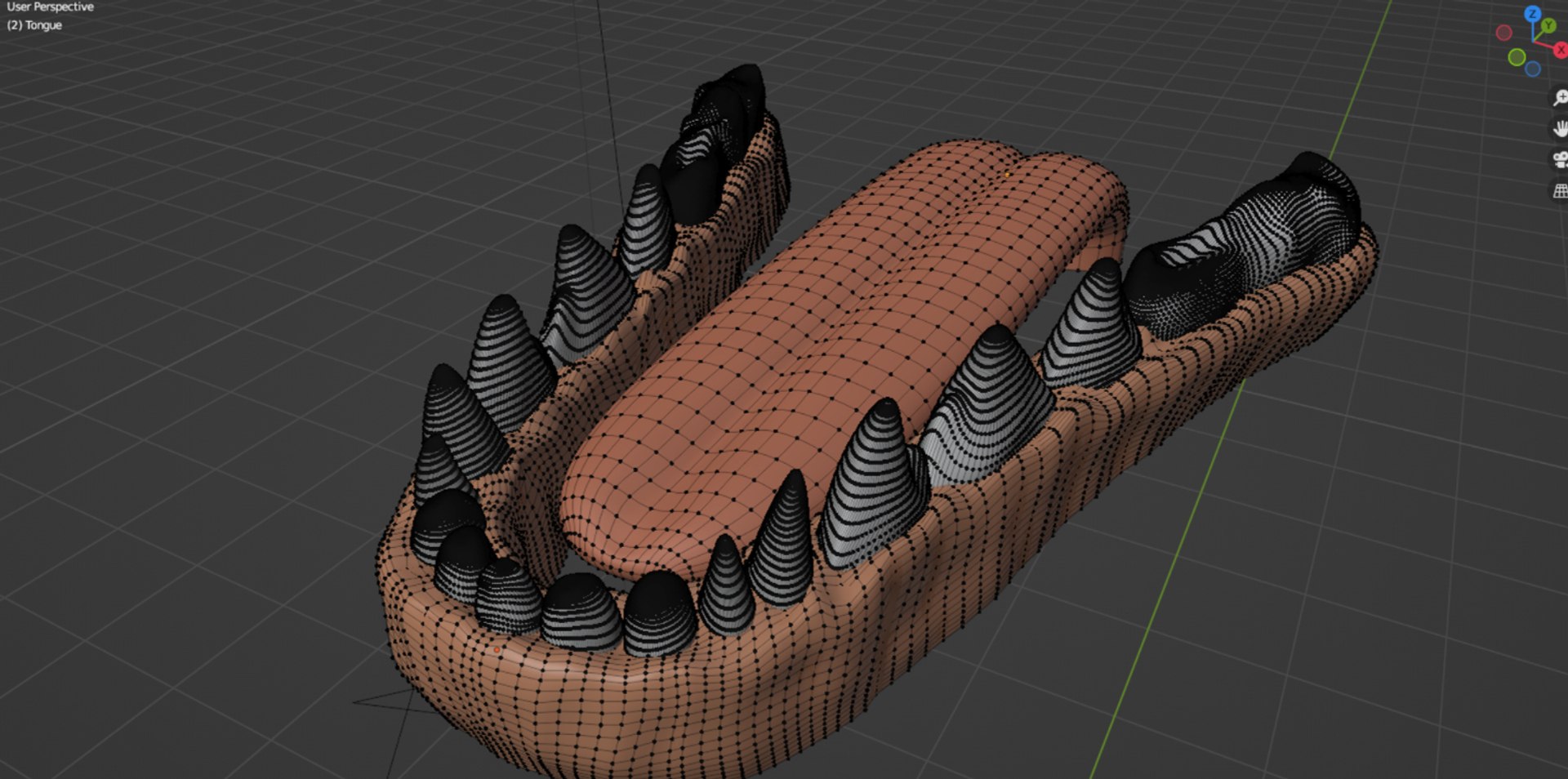This screenshot has width=1568, height=779.
Task: Click the tongue's orange origin point
Action: [1007, 174]
